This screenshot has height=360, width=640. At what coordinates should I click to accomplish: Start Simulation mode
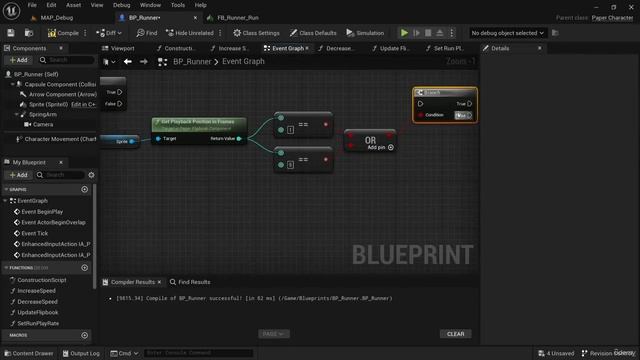pos(365,33)
